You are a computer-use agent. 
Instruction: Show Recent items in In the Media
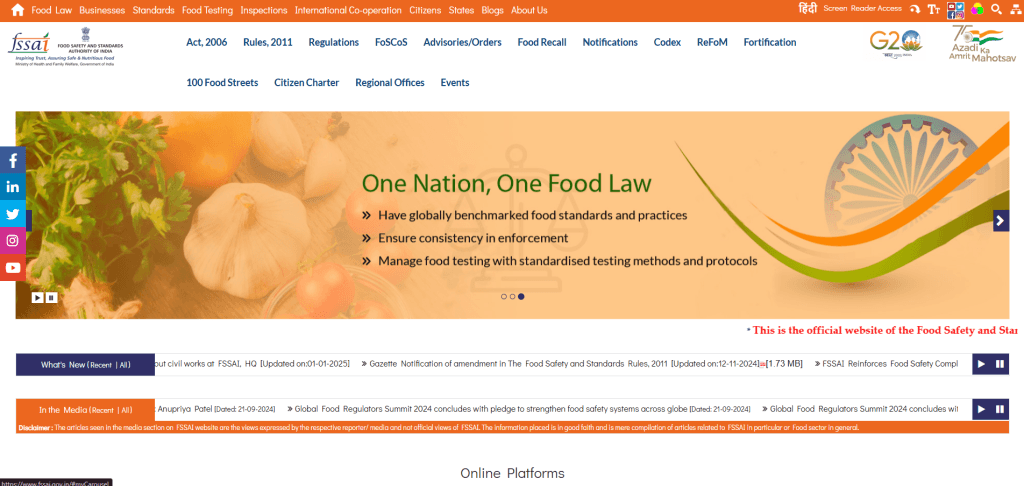pos(103,410)
